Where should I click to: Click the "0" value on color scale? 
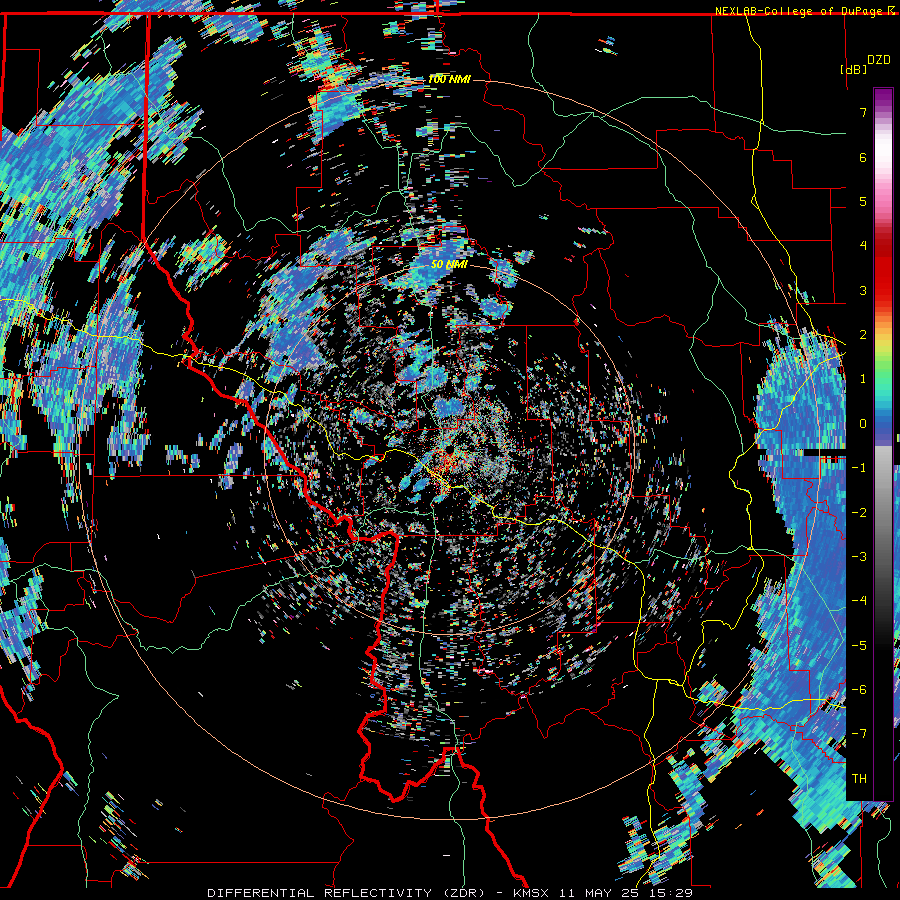point(863,424)
